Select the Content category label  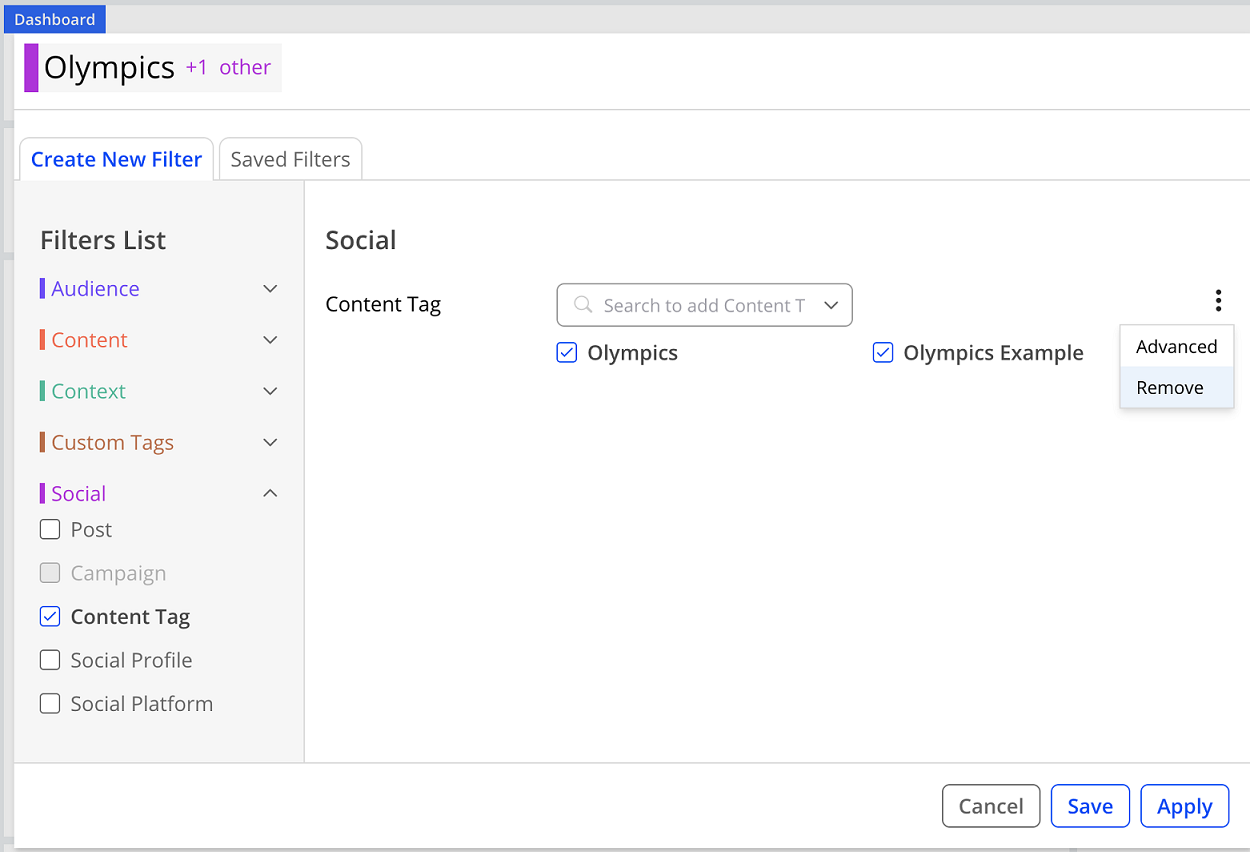[x=89, y=340]
